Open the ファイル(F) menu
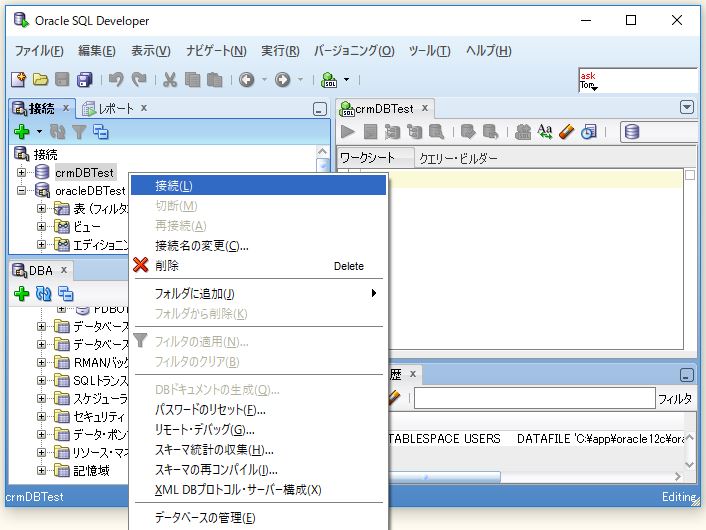Screen dimensions: 706x530 coord(39,51)
